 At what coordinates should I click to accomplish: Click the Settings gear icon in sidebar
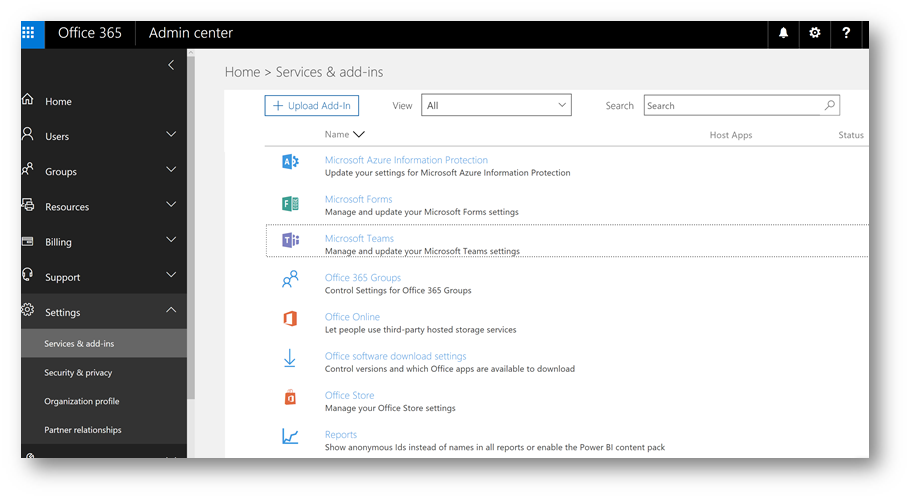pyautogui.click(x=27, y=310)
